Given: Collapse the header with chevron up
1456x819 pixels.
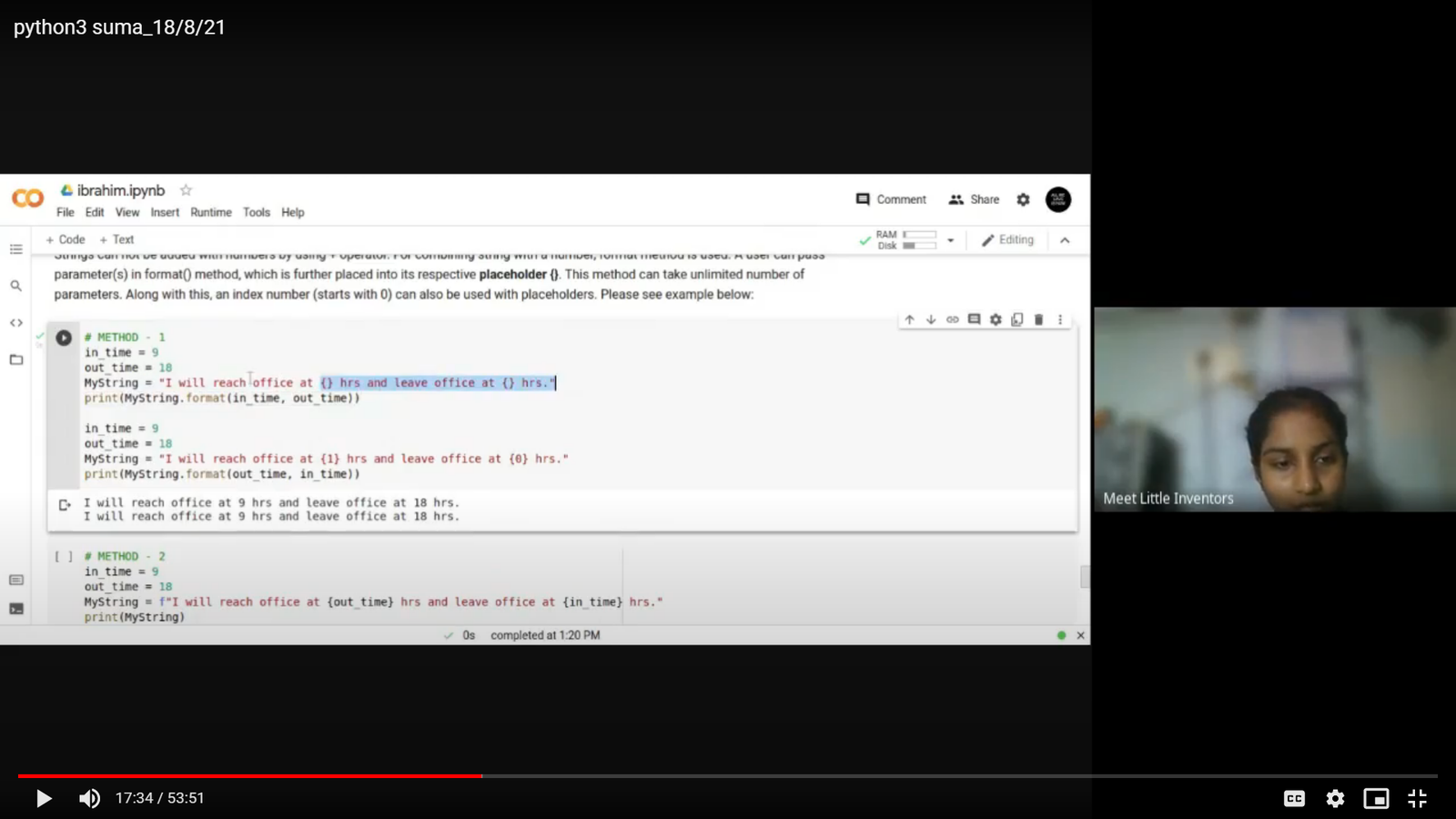Looking at the screenshot, I should coord(1065,240).
